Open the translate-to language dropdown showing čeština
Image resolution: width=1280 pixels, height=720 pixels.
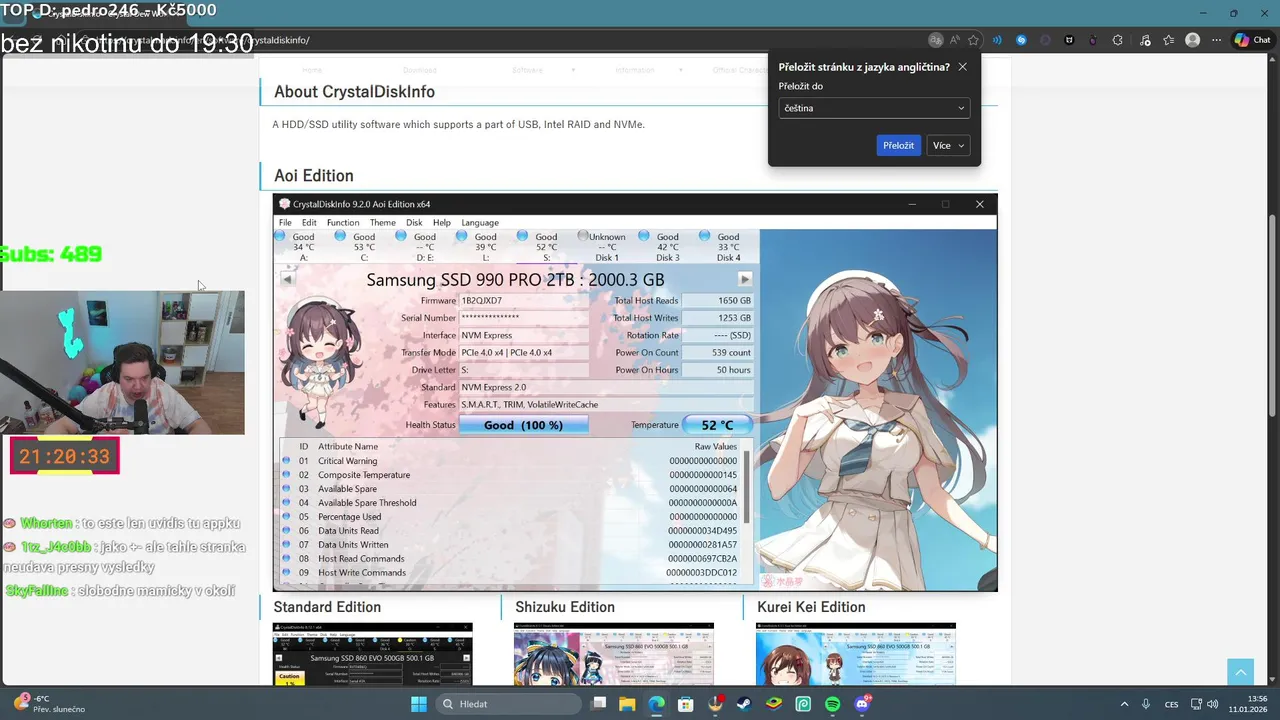[x=874, y=108]
